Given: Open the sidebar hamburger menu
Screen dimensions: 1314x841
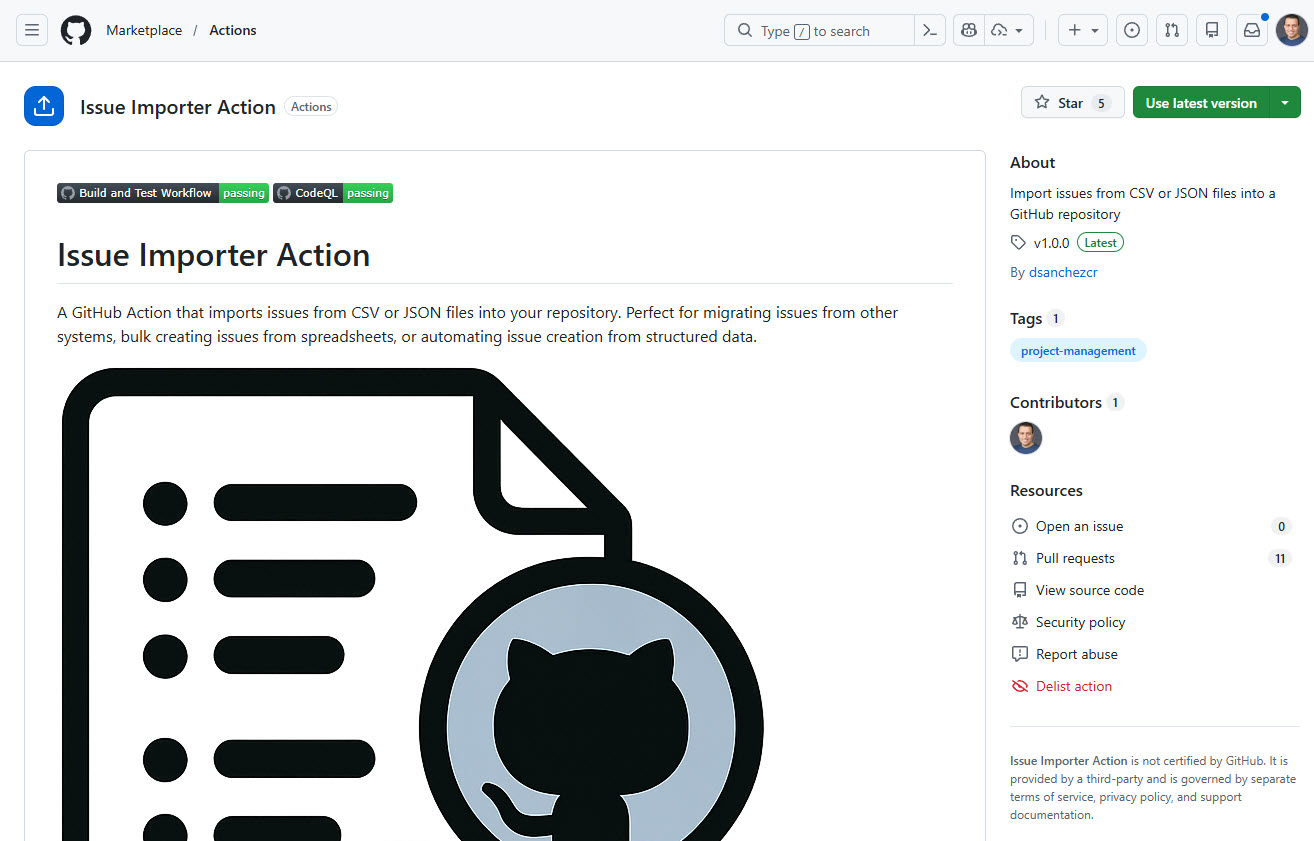Looking at the screenshot, I should [31, 30].
